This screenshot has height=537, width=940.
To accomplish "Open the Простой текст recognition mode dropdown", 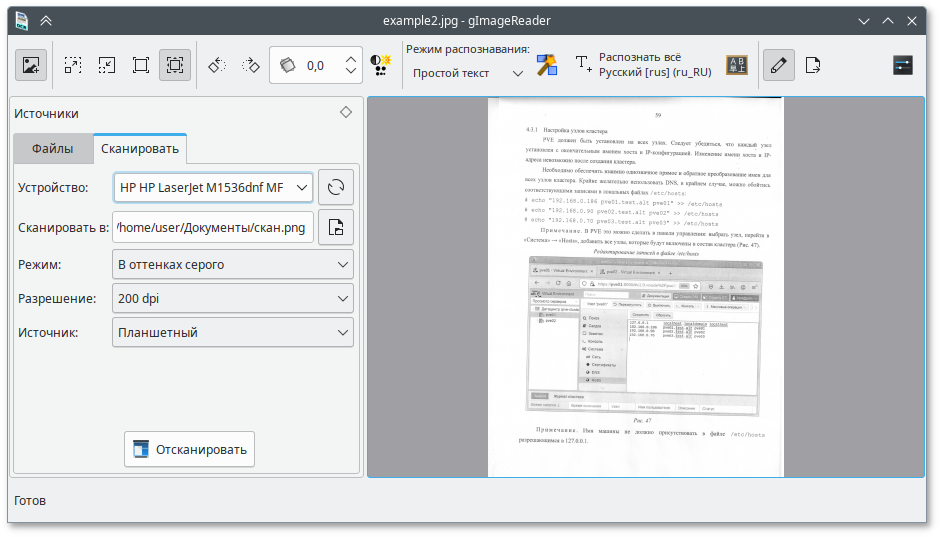I will 468,73.
